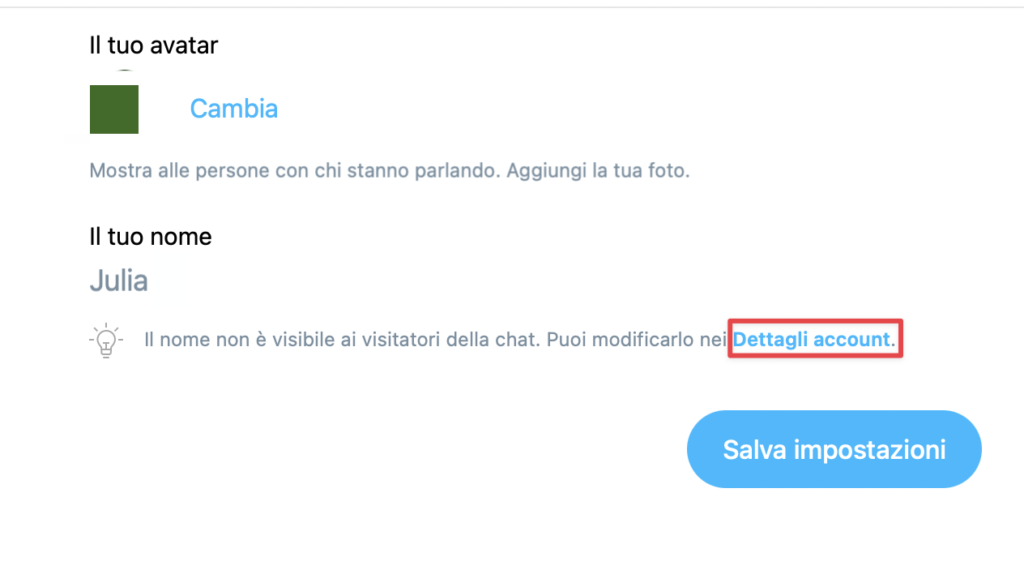Screen dimensions: 1024x587
Task: Click the lightbulb tip icon
Action: pyautogui.click(x=106, y=340)
